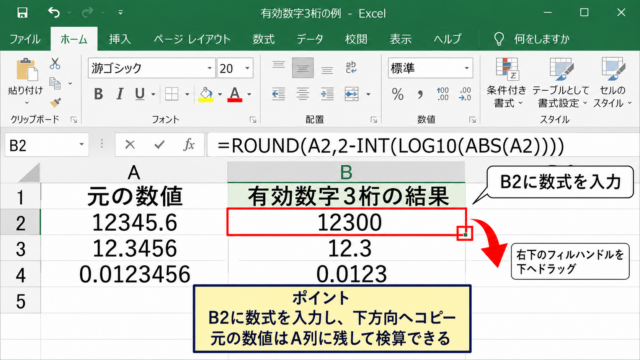Open Number (数値) dialog launcher

(x=472, y=120)
